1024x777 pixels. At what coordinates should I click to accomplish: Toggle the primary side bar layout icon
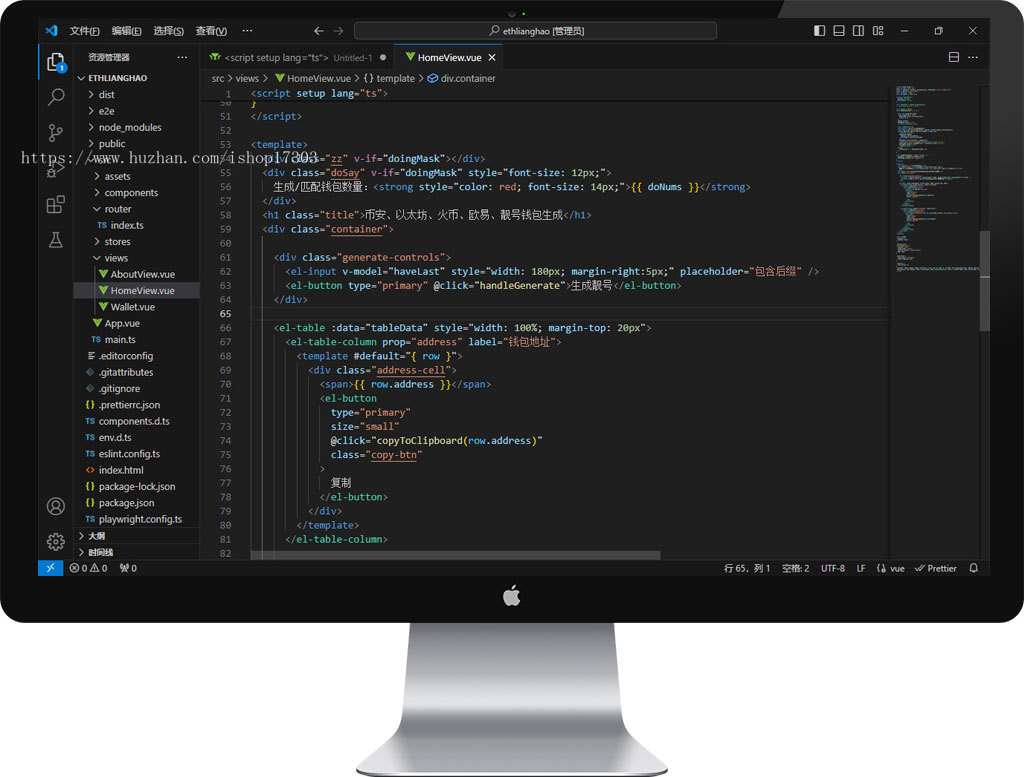click(819, 31)
